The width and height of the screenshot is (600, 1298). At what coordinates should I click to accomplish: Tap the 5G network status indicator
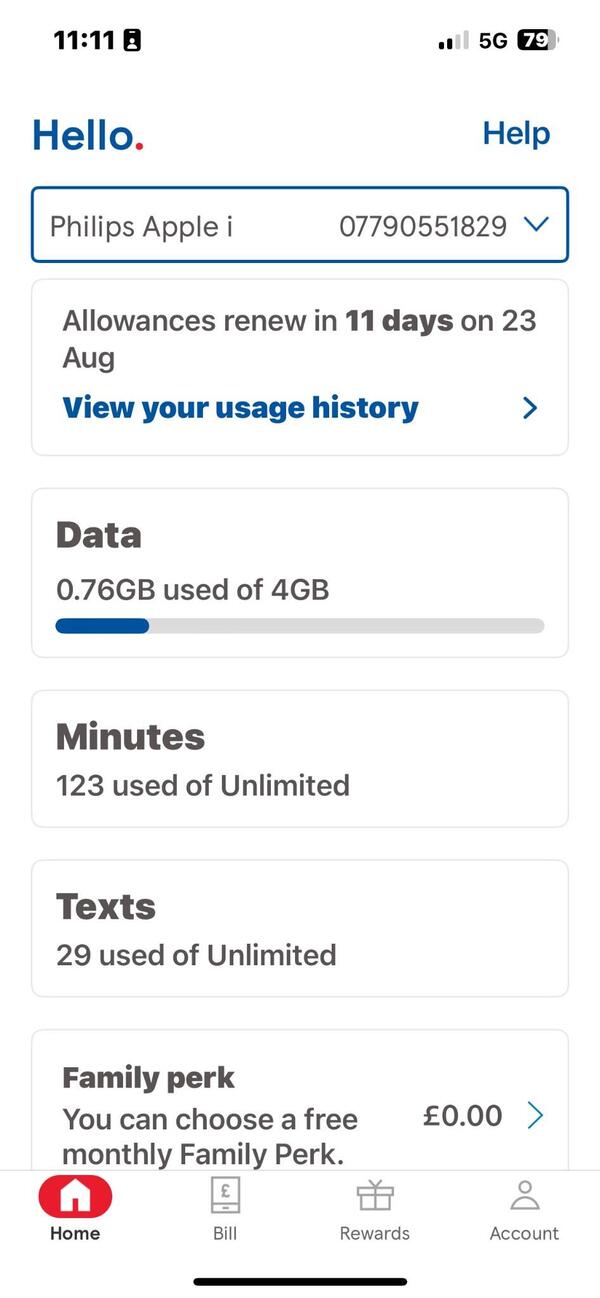pyautogui.click(x=493, y=41)
